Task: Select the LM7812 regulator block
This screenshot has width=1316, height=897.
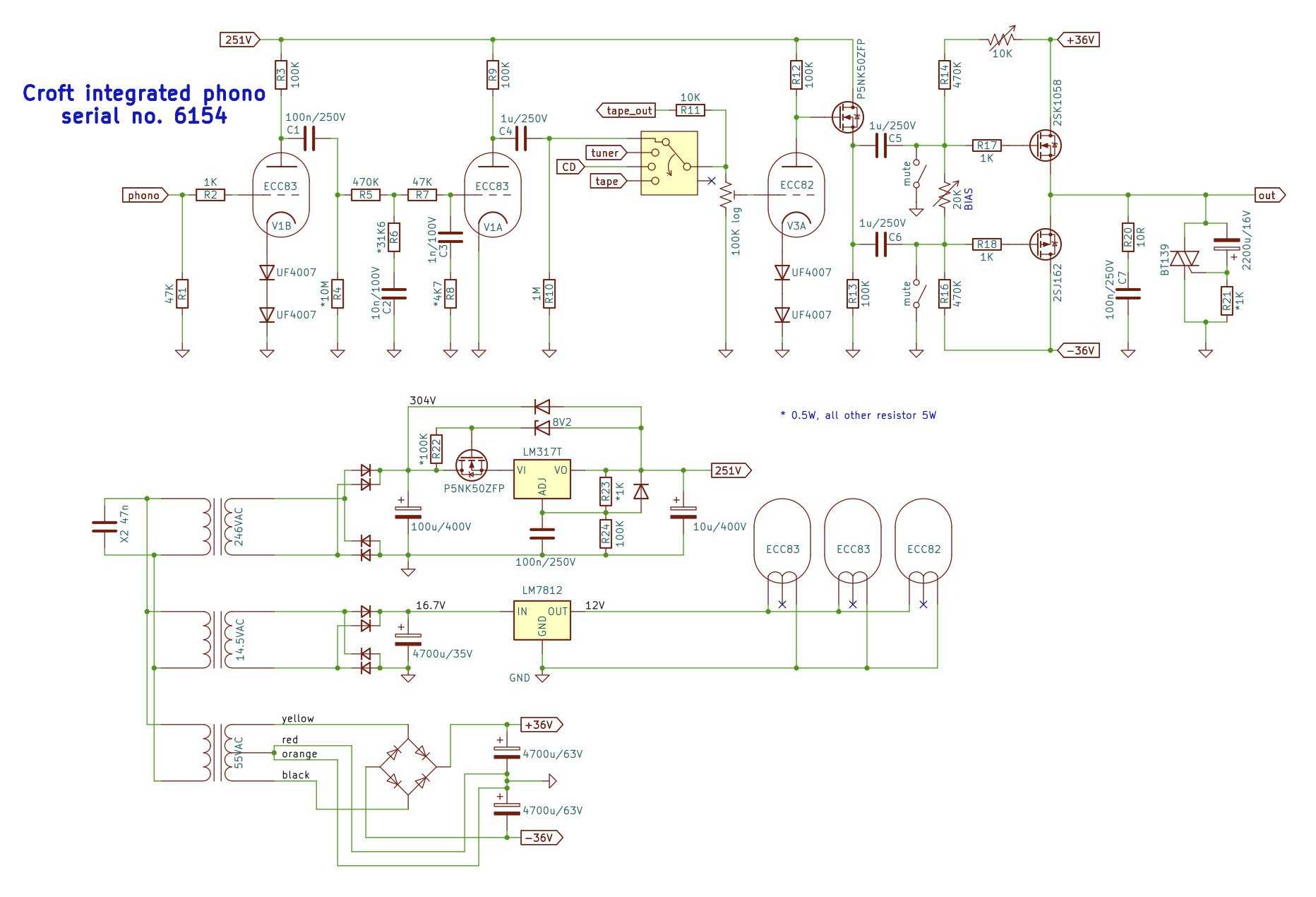Action: pyautogui.click(x=542, y=621)
